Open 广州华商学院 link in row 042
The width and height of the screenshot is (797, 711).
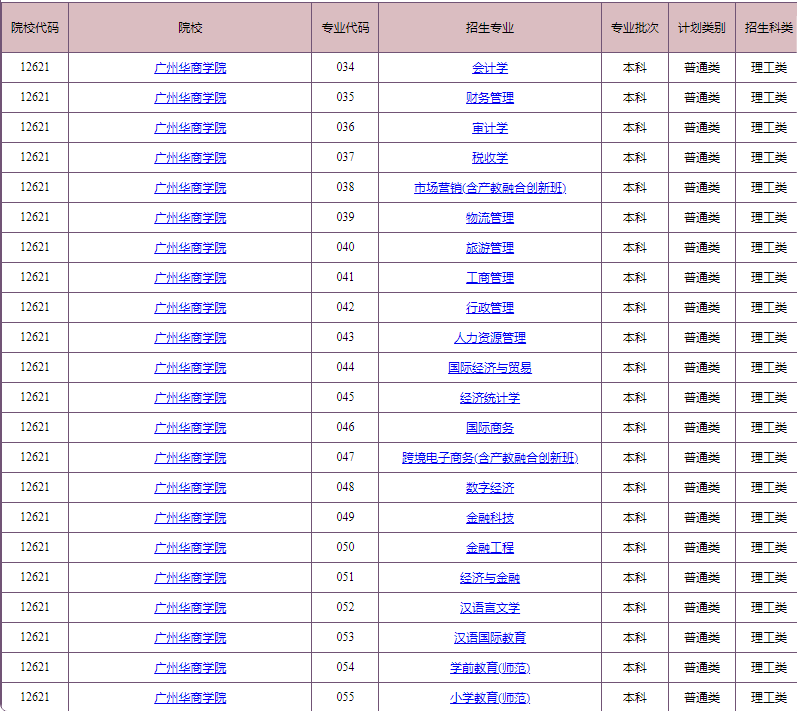click(190, 307)
